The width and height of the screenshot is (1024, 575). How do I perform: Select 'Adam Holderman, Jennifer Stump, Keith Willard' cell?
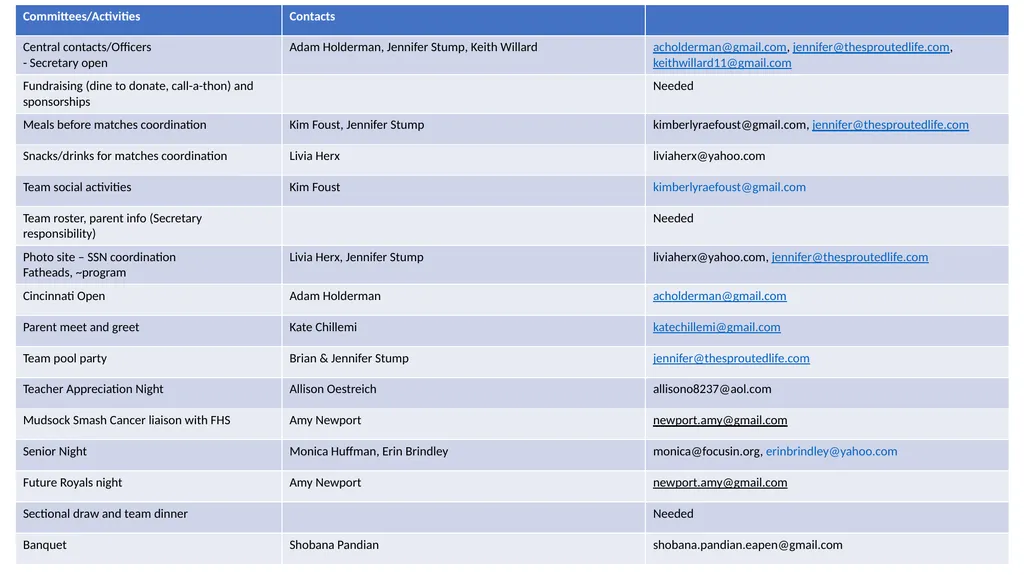(x=464, y=55)
